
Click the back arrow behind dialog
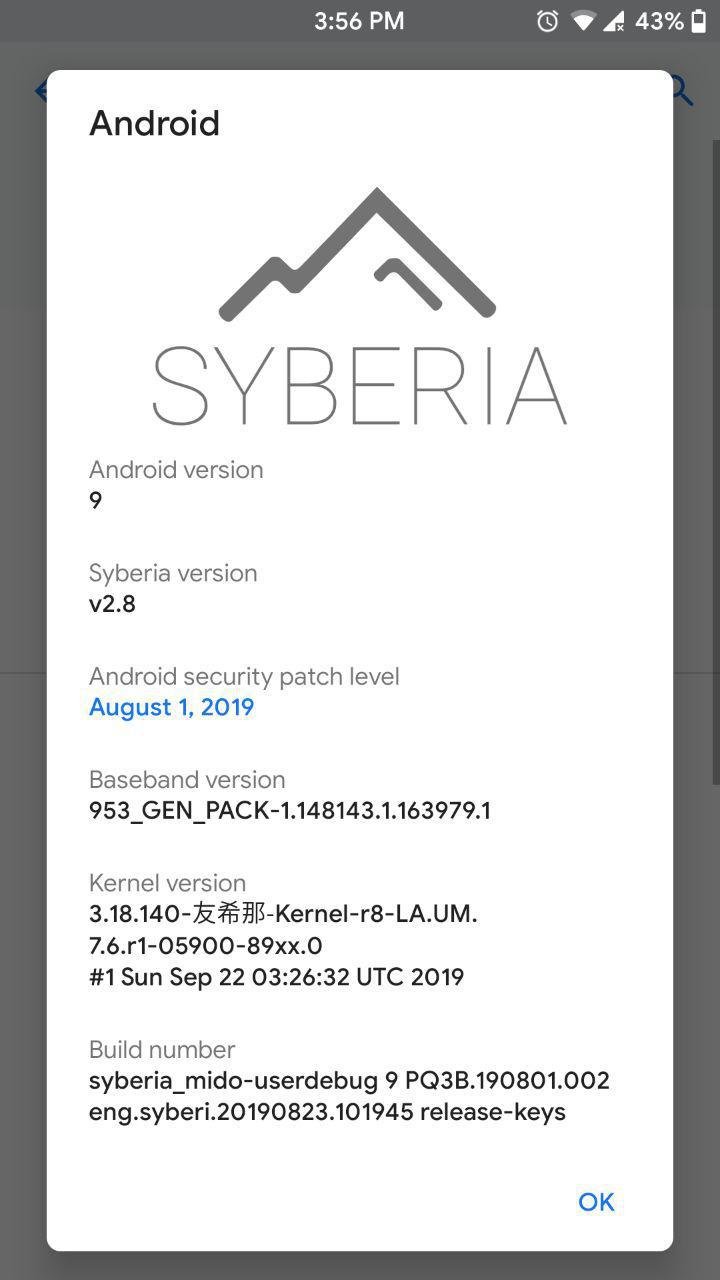pos(41,91)
